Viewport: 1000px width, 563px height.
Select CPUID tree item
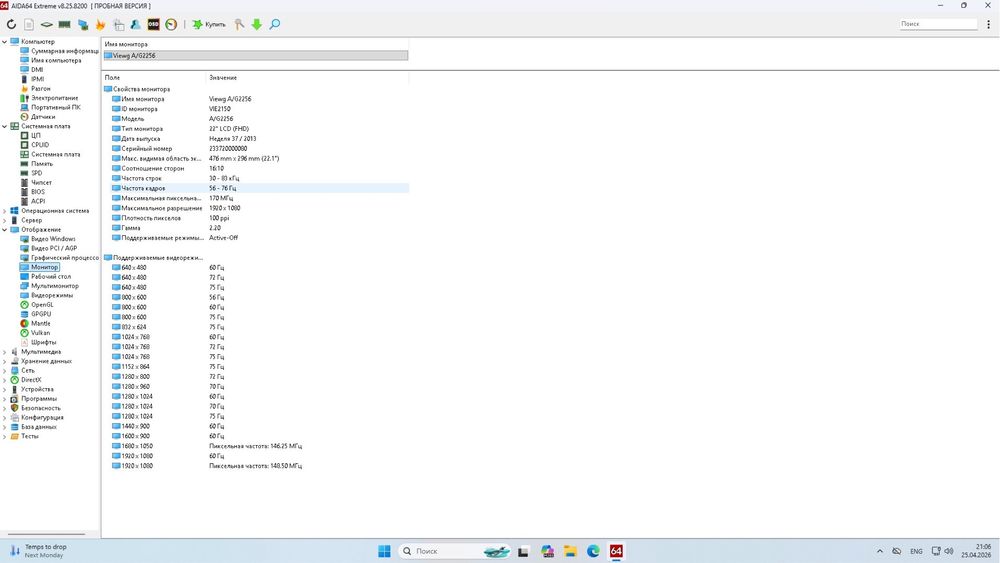point(34,145)
